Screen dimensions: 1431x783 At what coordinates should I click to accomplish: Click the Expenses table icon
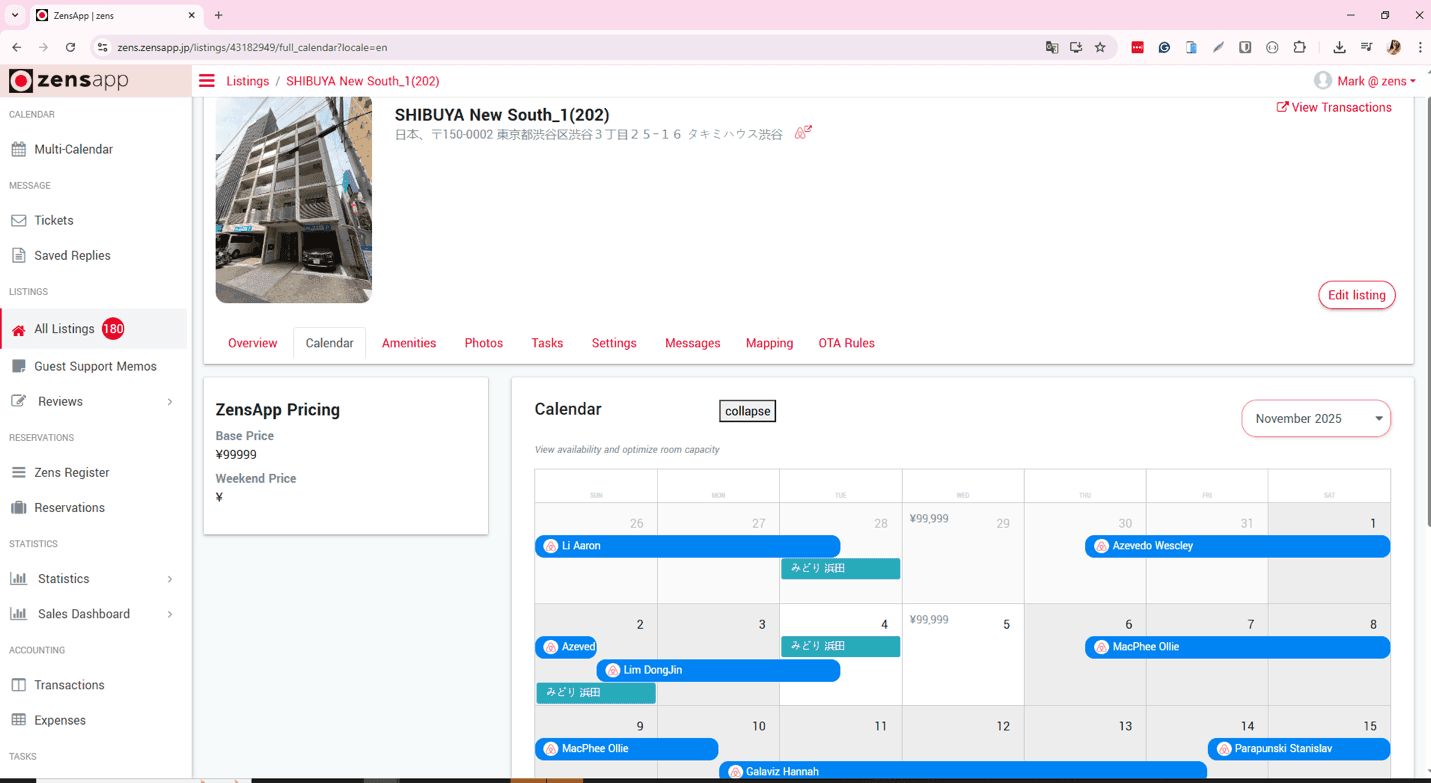pos(18,720)
